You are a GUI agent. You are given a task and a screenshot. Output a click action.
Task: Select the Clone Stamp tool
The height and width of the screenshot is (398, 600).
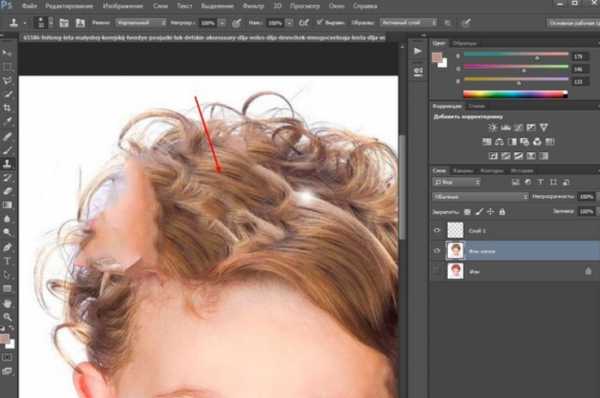click(x=7, y=163)
